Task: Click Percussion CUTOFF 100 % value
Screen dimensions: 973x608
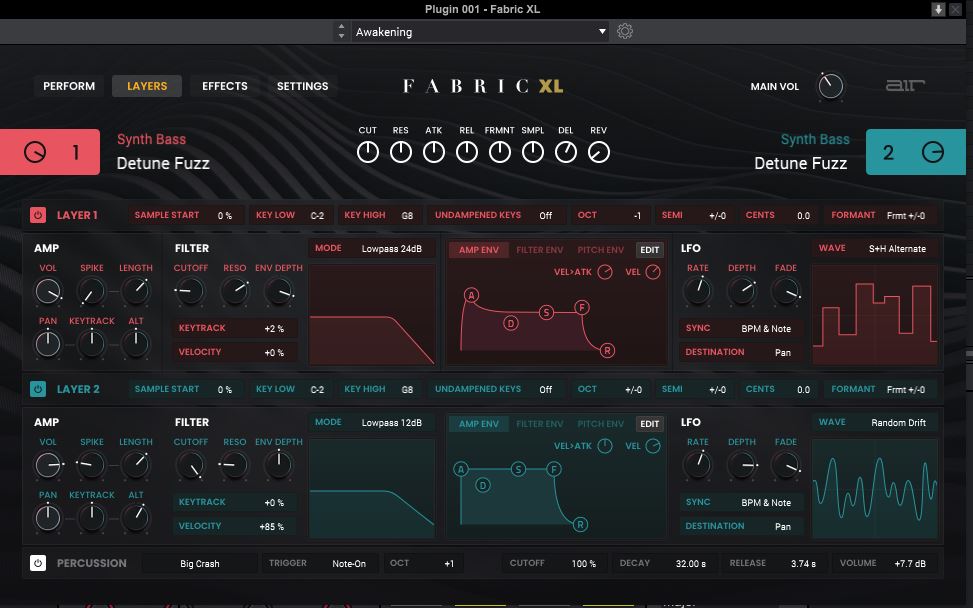Action: (583, 563)
